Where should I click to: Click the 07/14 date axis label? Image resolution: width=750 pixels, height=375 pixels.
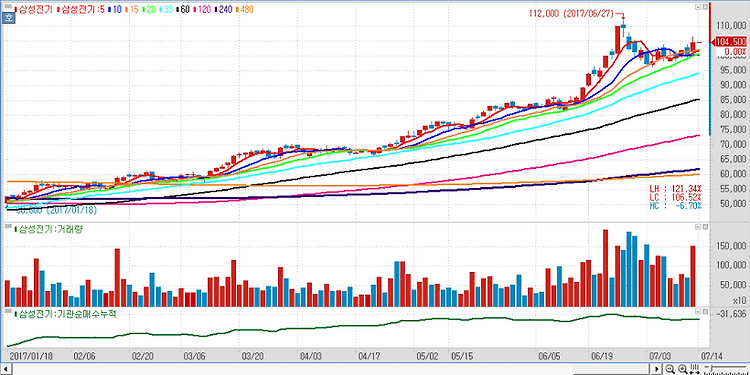tap(711, 356)
